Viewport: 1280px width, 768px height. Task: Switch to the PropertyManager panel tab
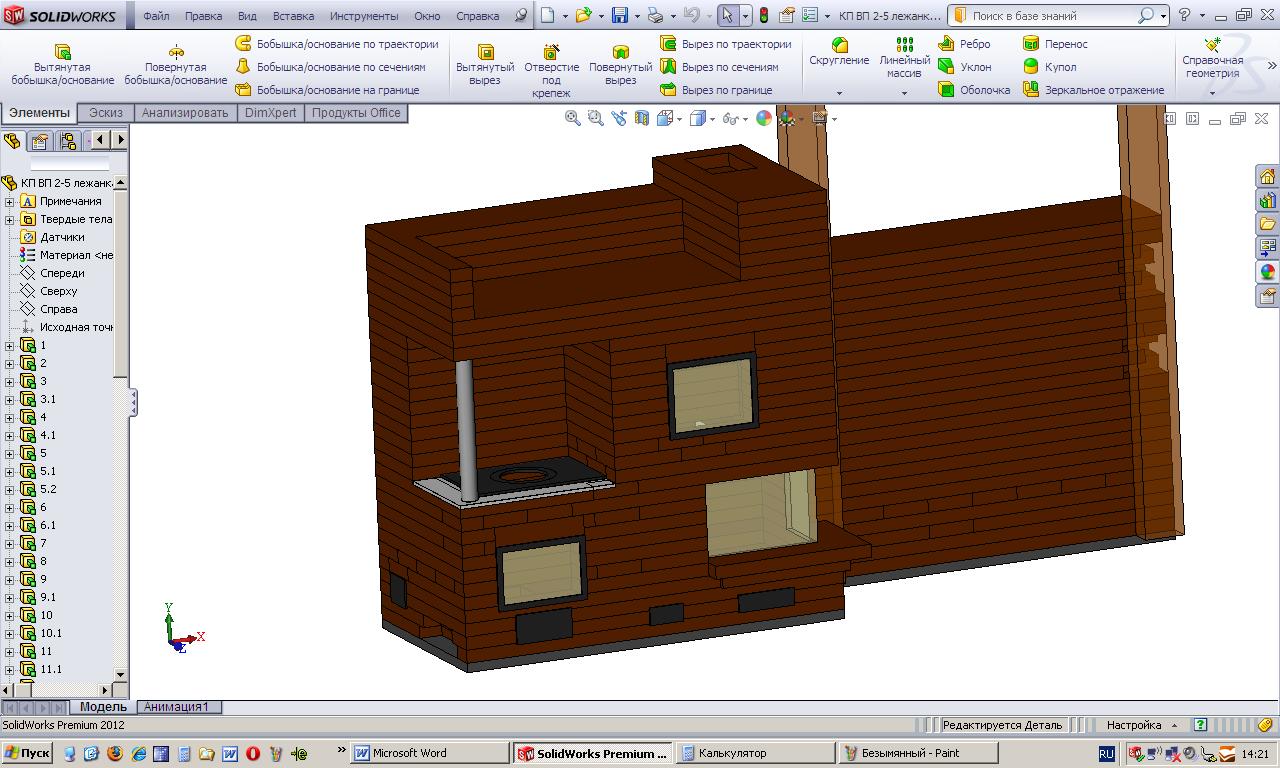pyautogui.click(x=40, y=141)
